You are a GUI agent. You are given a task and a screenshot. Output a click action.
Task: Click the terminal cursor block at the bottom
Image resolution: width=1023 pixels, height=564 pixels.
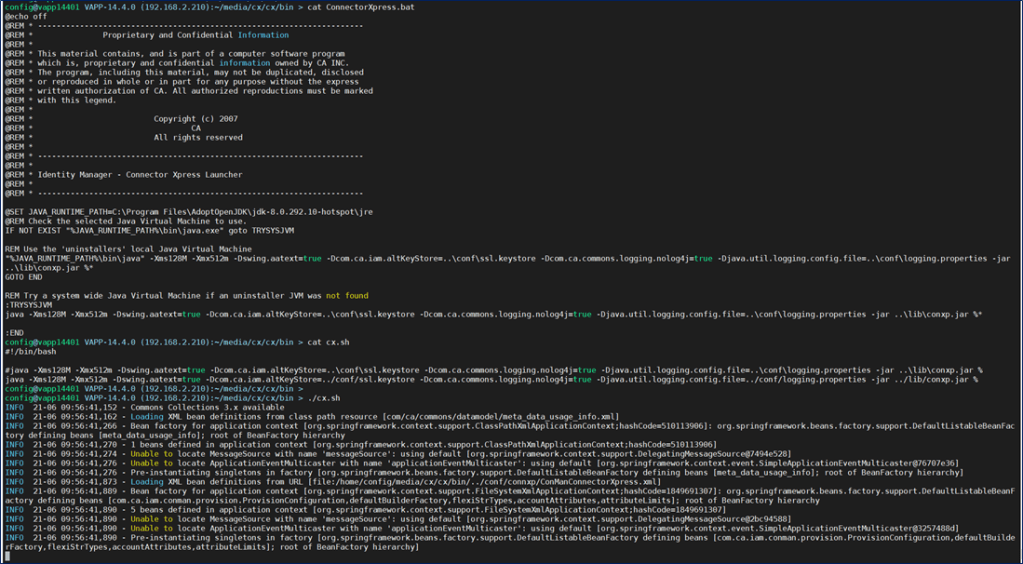[x=8, y=556]
